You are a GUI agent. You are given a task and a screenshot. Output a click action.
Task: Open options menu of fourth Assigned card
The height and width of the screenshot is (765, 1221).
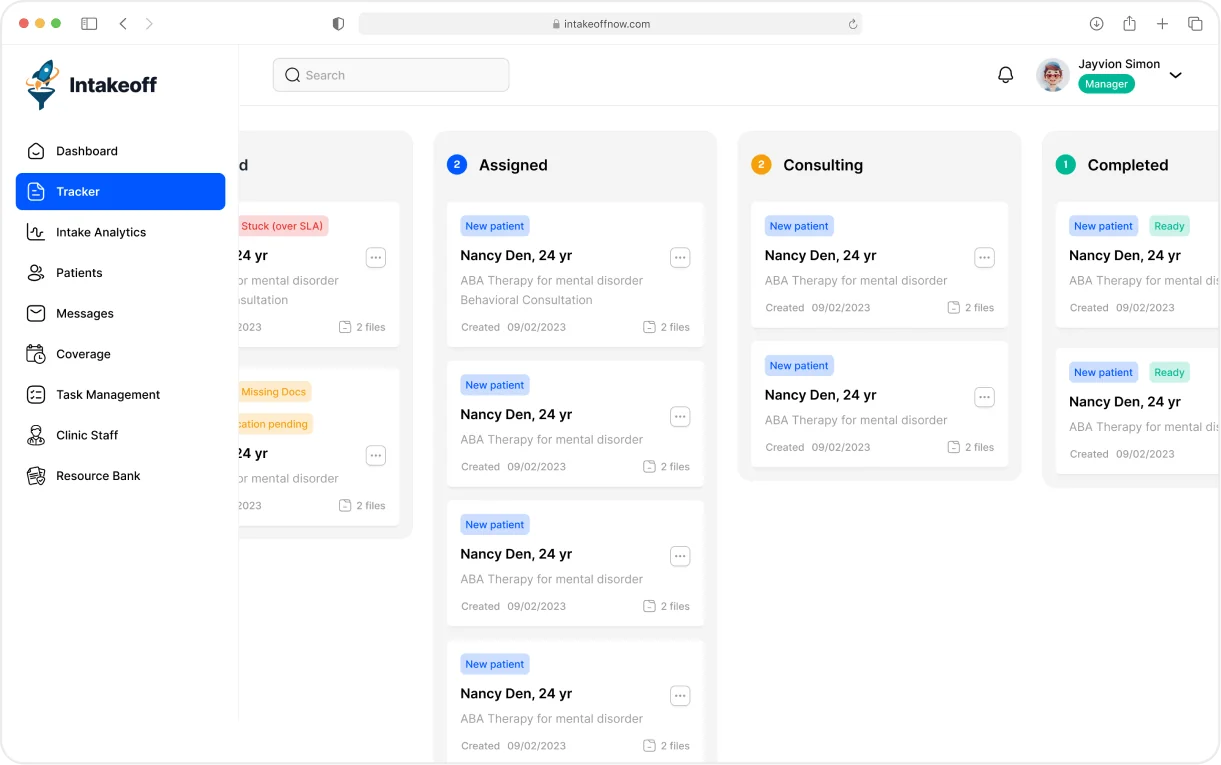(680, 696)
